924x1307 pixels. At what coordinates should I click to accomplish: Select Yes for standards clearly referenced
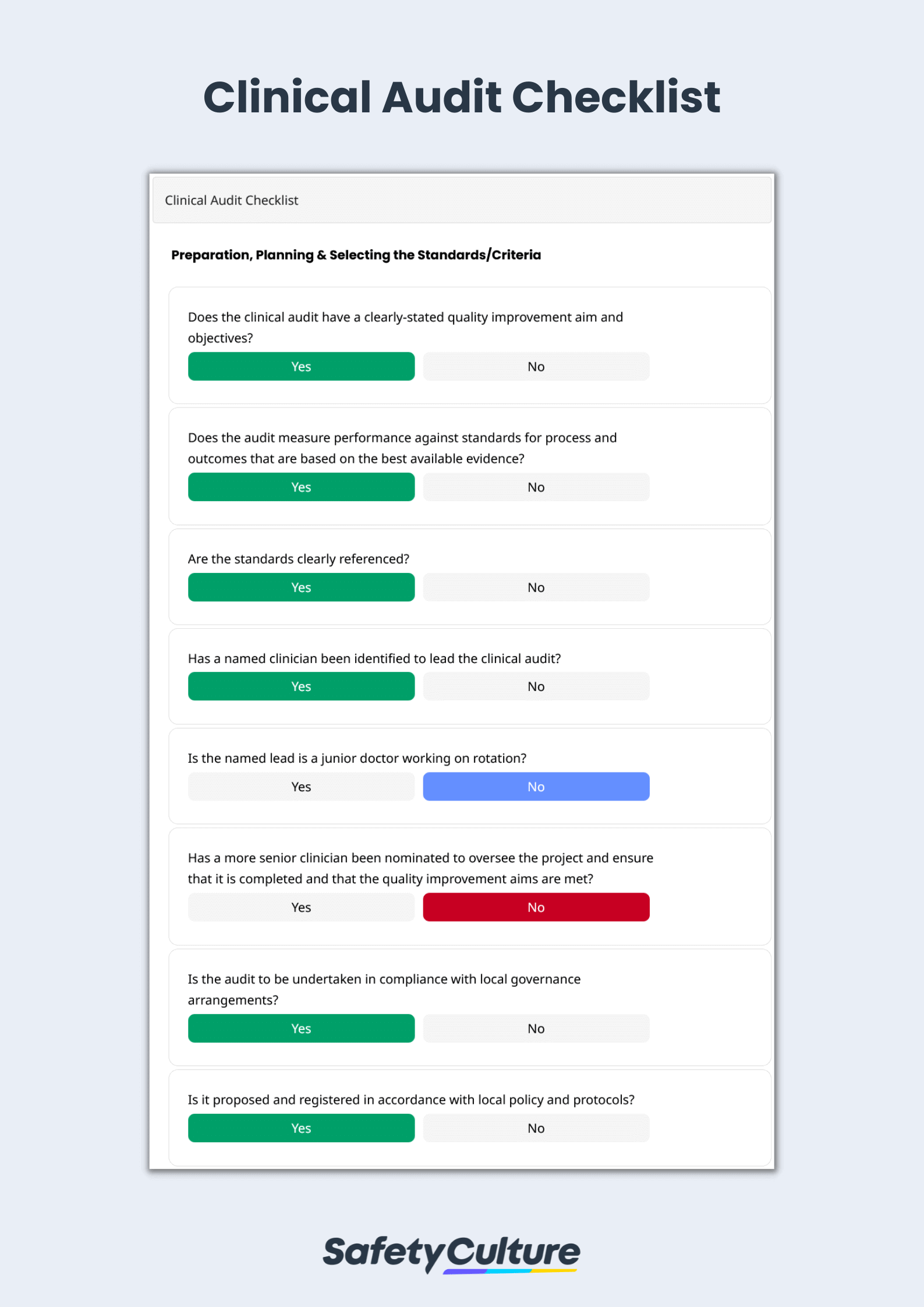coord(300,587)
